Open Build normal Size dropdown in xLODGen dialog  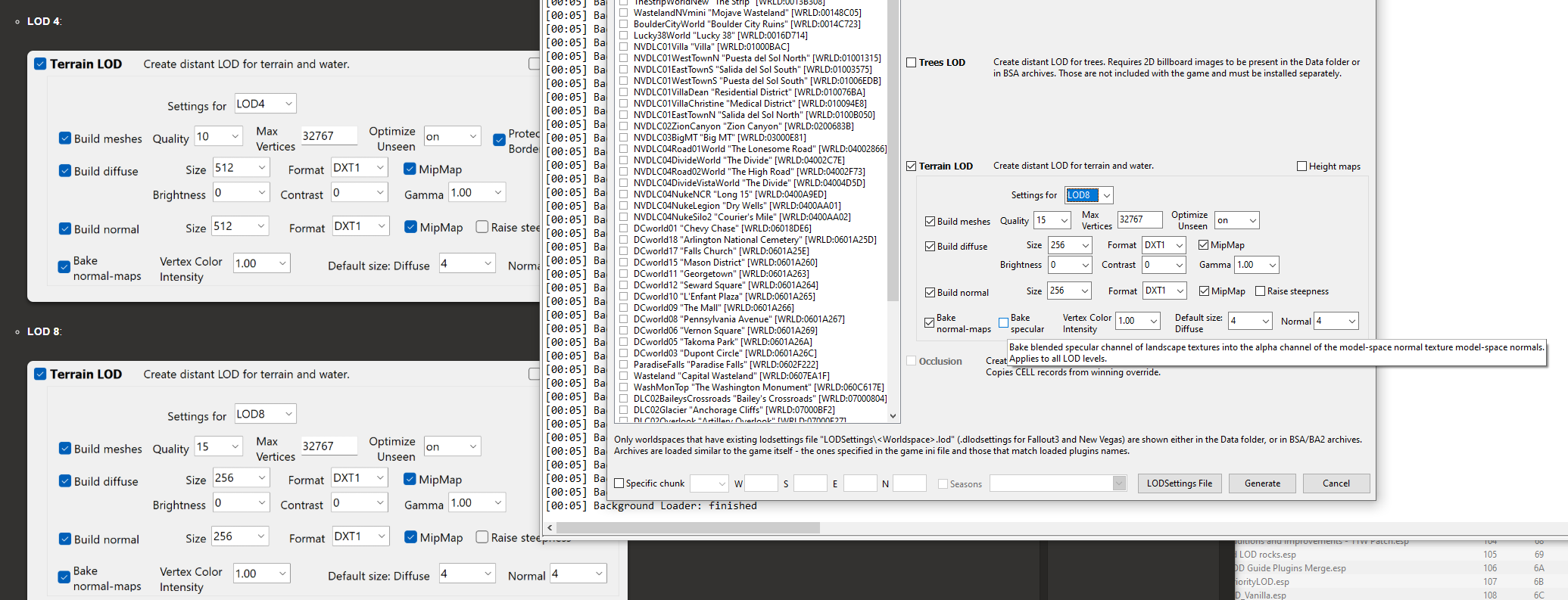coord(1070,291)
